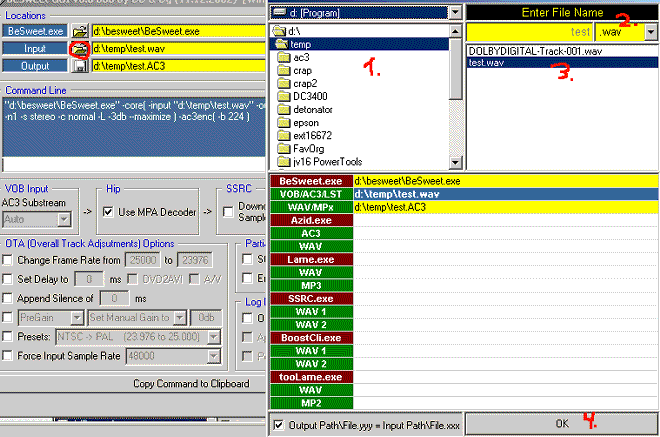This screenshot has width=660, height=437.
Task: Enable the PreGain checkbox
Action: [x=7, y=317]
